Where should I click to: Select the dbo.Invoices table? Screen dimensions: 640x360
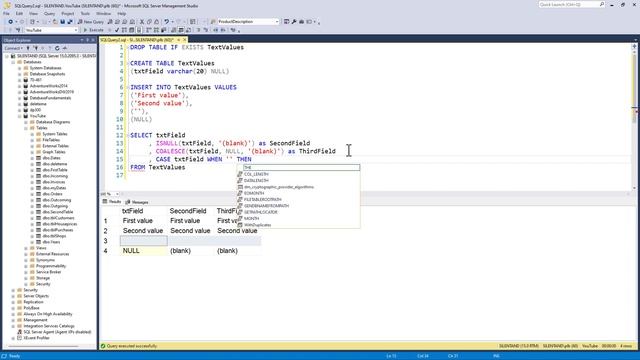tap(54, 182)
